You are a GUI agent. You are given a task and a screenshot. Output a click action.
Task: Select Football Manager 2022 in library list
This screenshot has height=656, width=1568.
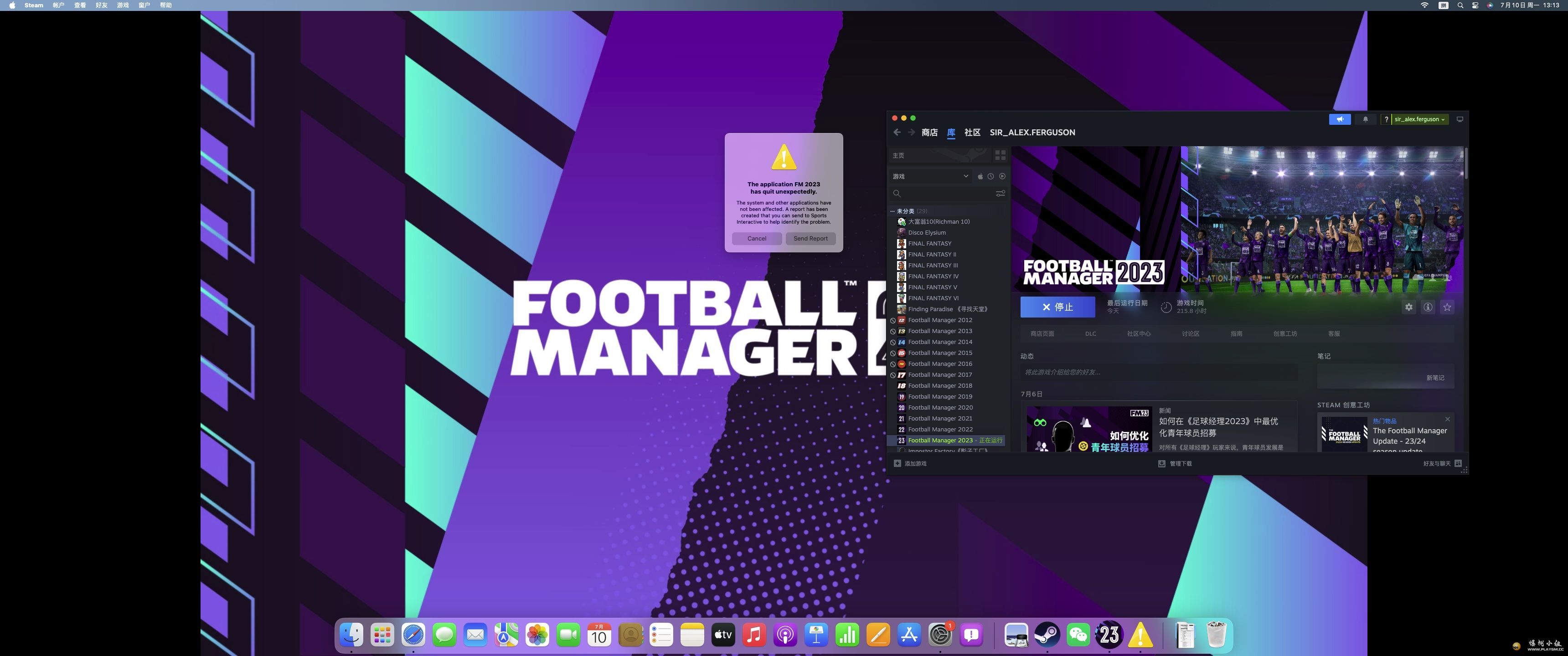[x=940, y=430]
